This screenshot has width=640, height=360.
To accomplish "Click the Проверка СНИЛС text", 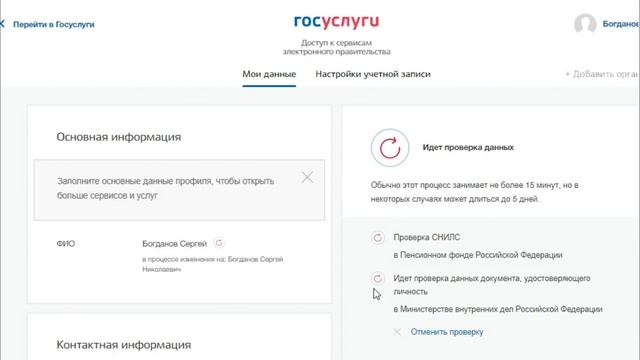I will 427,237.
